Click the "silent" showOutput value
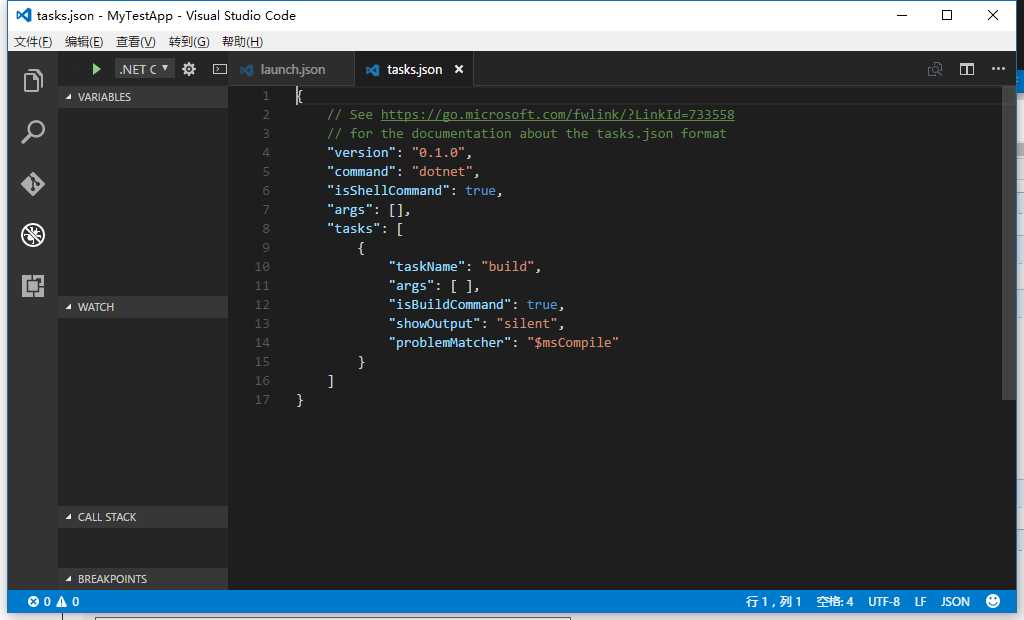The image size is (1024, 620). [x=527, y=323]
